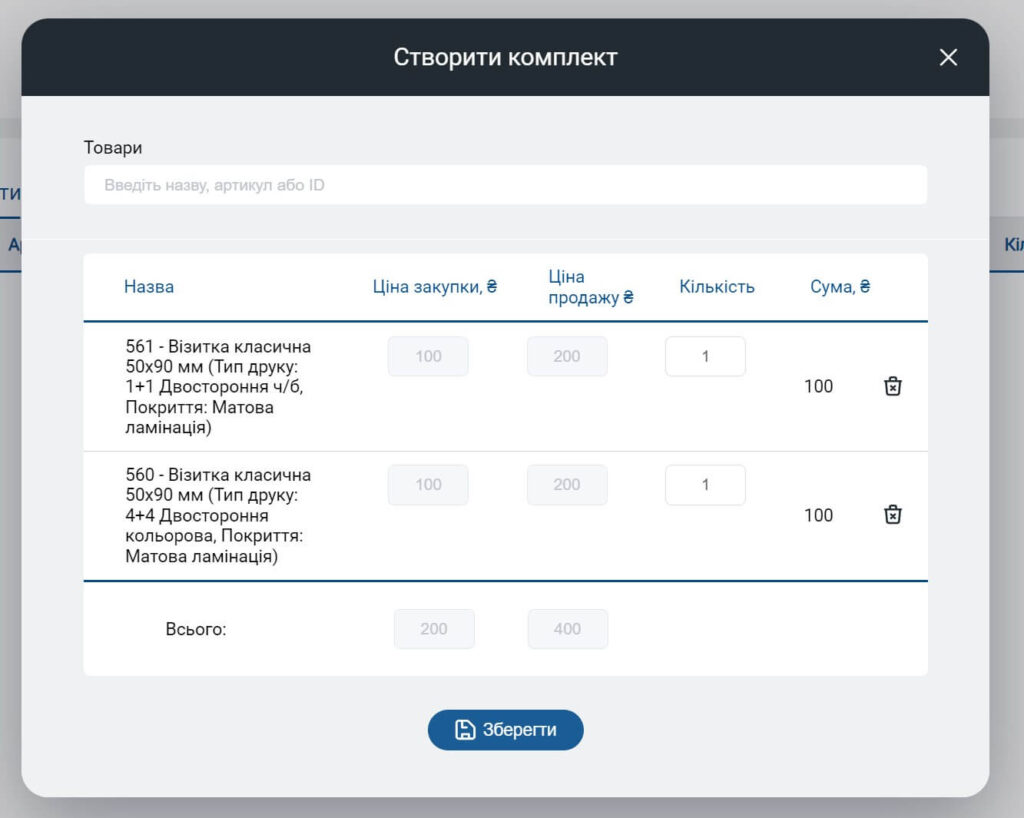
Task: Close the Створити комплект dialog
Action: (x=948, y=57)
